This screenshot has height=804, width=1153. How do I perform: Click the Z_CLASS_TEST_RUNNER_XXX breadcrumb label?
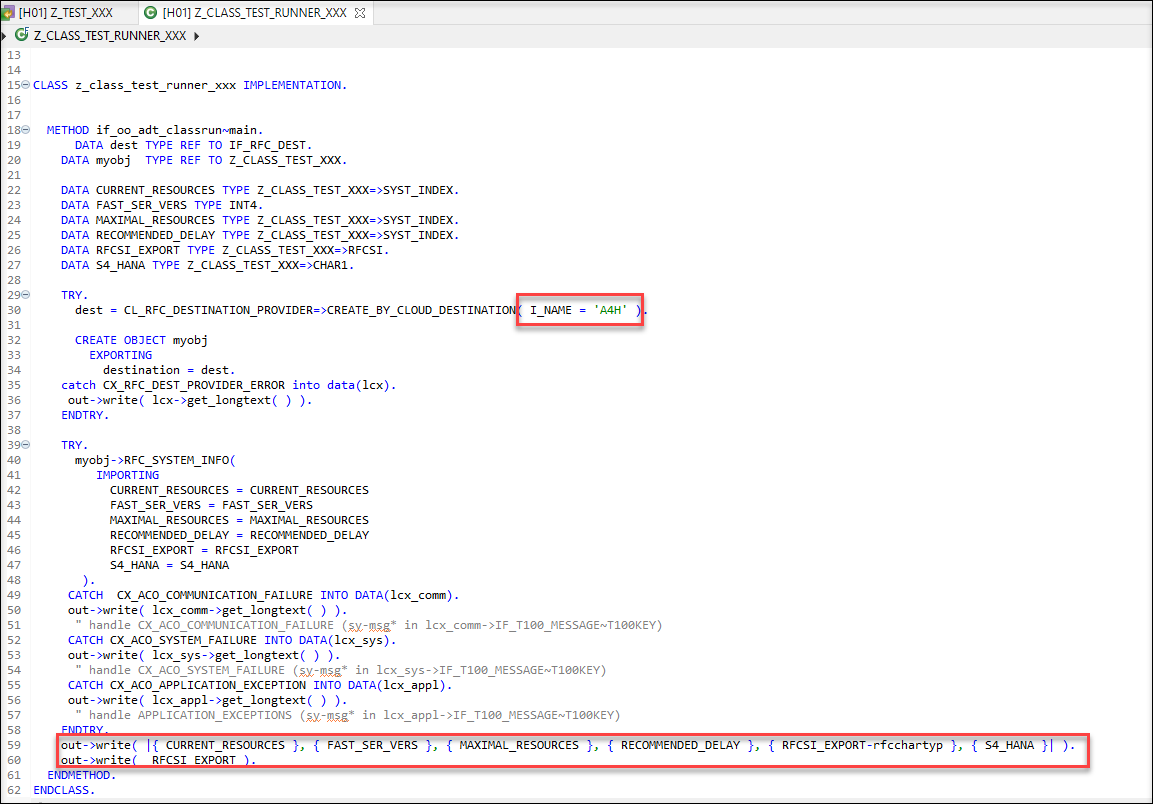[110, 35]
